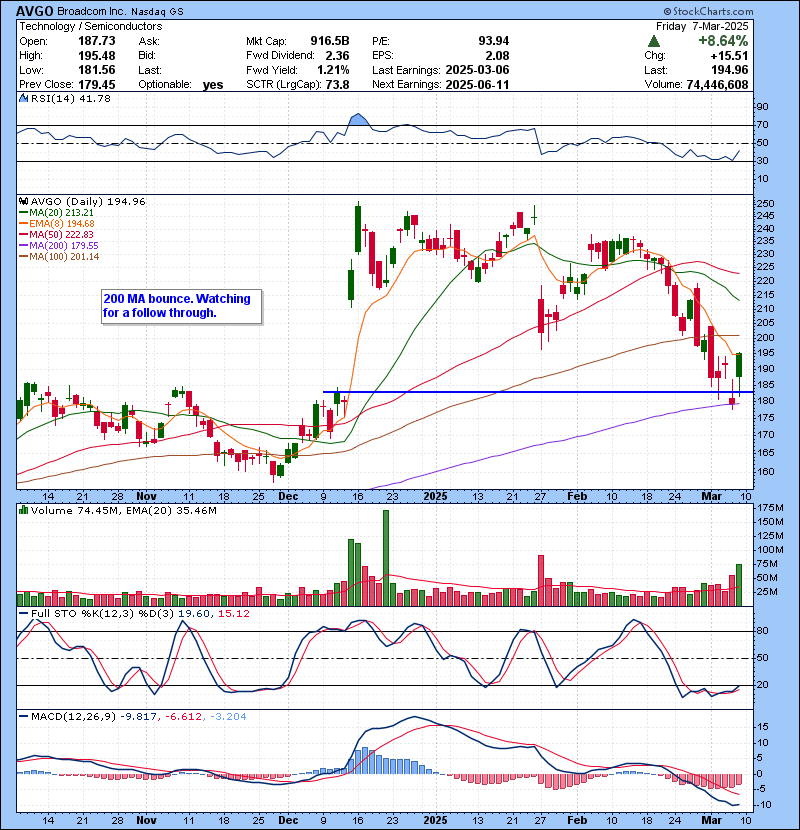
Task: Click the Low value 181.56
Action: 97,70
